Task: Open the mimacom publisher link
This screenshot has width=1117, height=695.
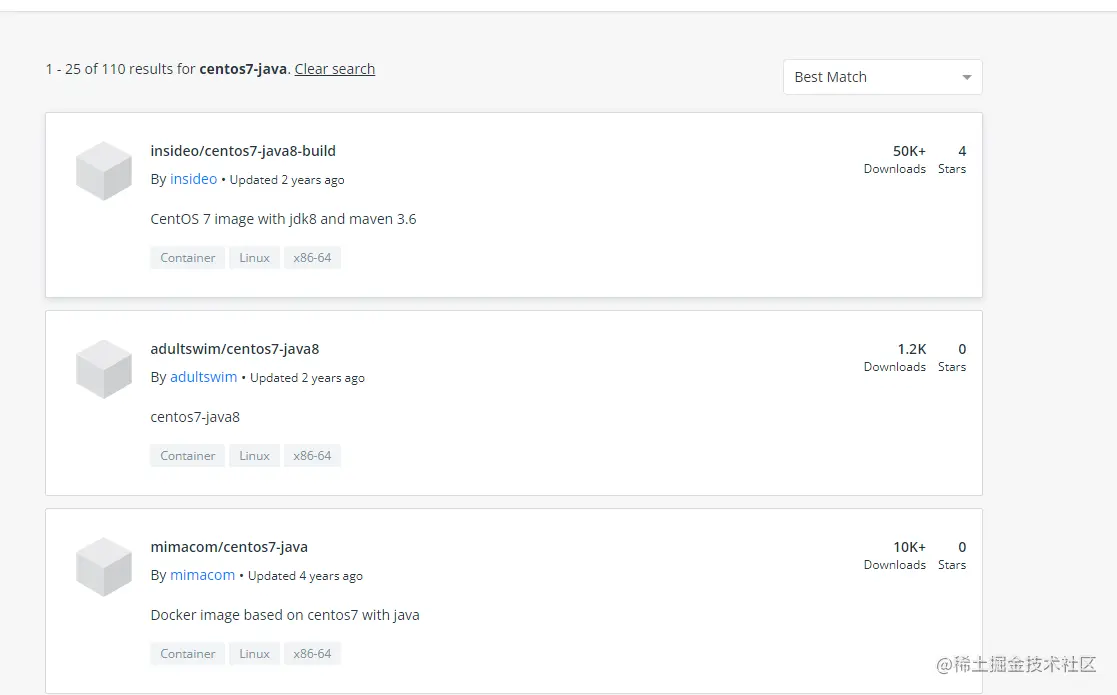Action: coord(202,575)
